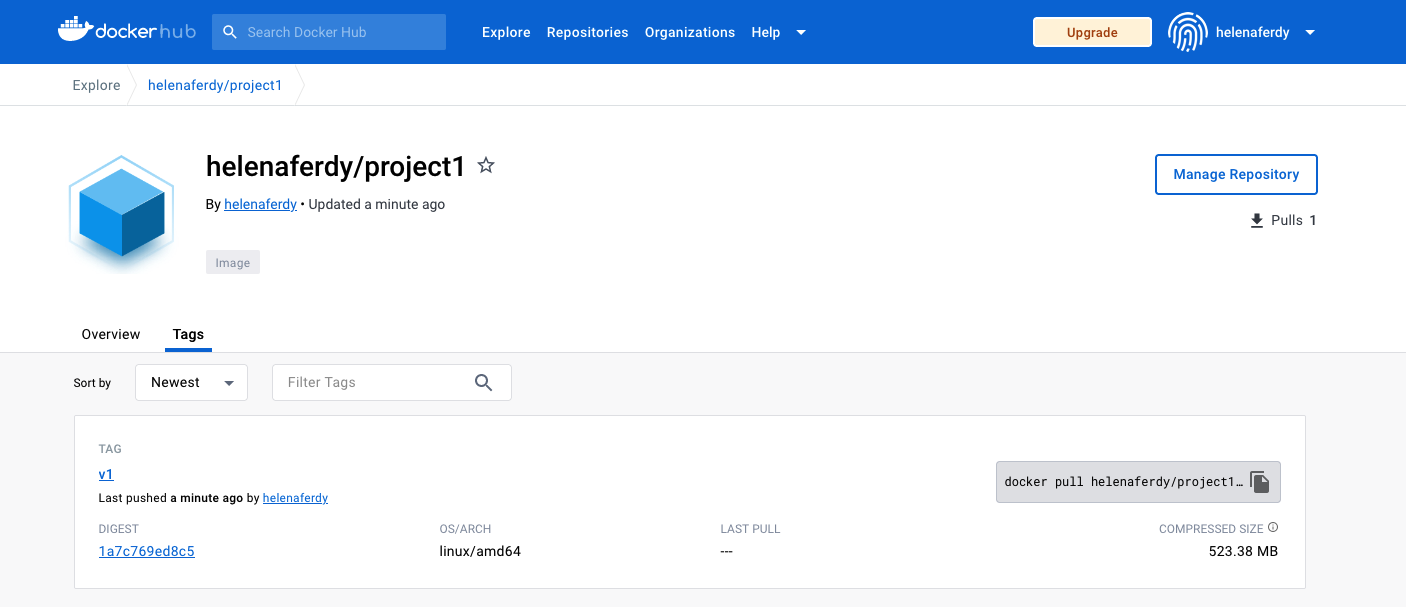
Task: Open Repositories in top navigation
Action: 587,32
